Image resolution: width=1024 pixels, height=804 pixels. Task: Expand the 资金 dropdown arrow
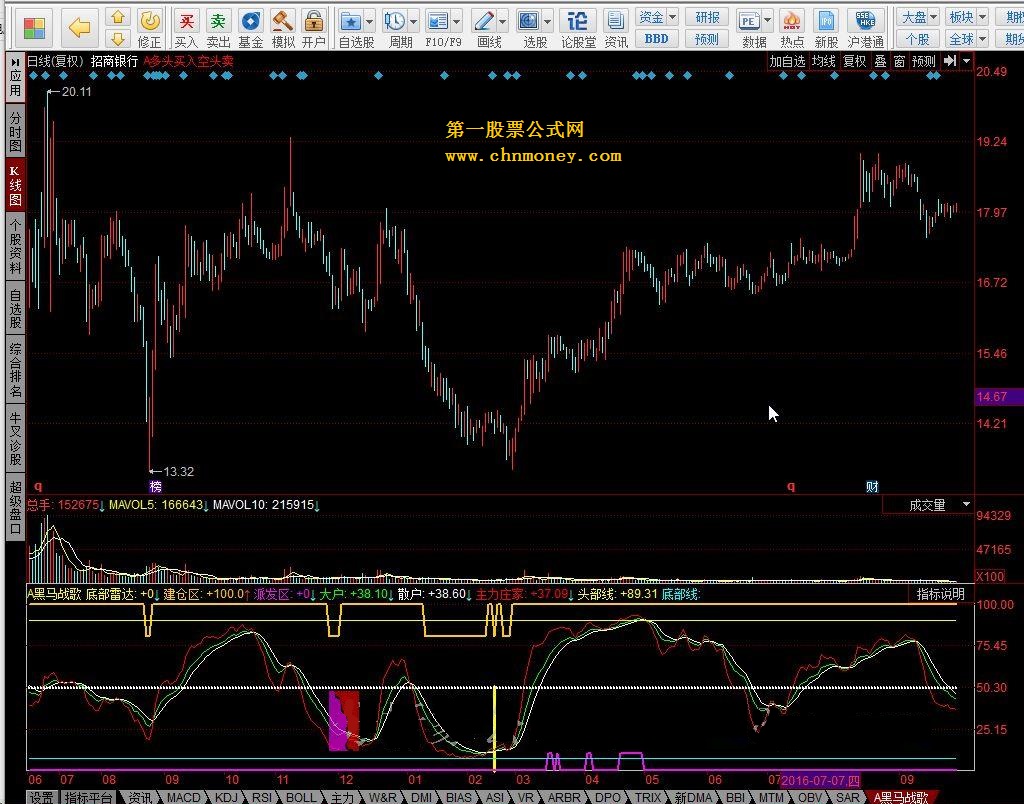coord(673,17)
